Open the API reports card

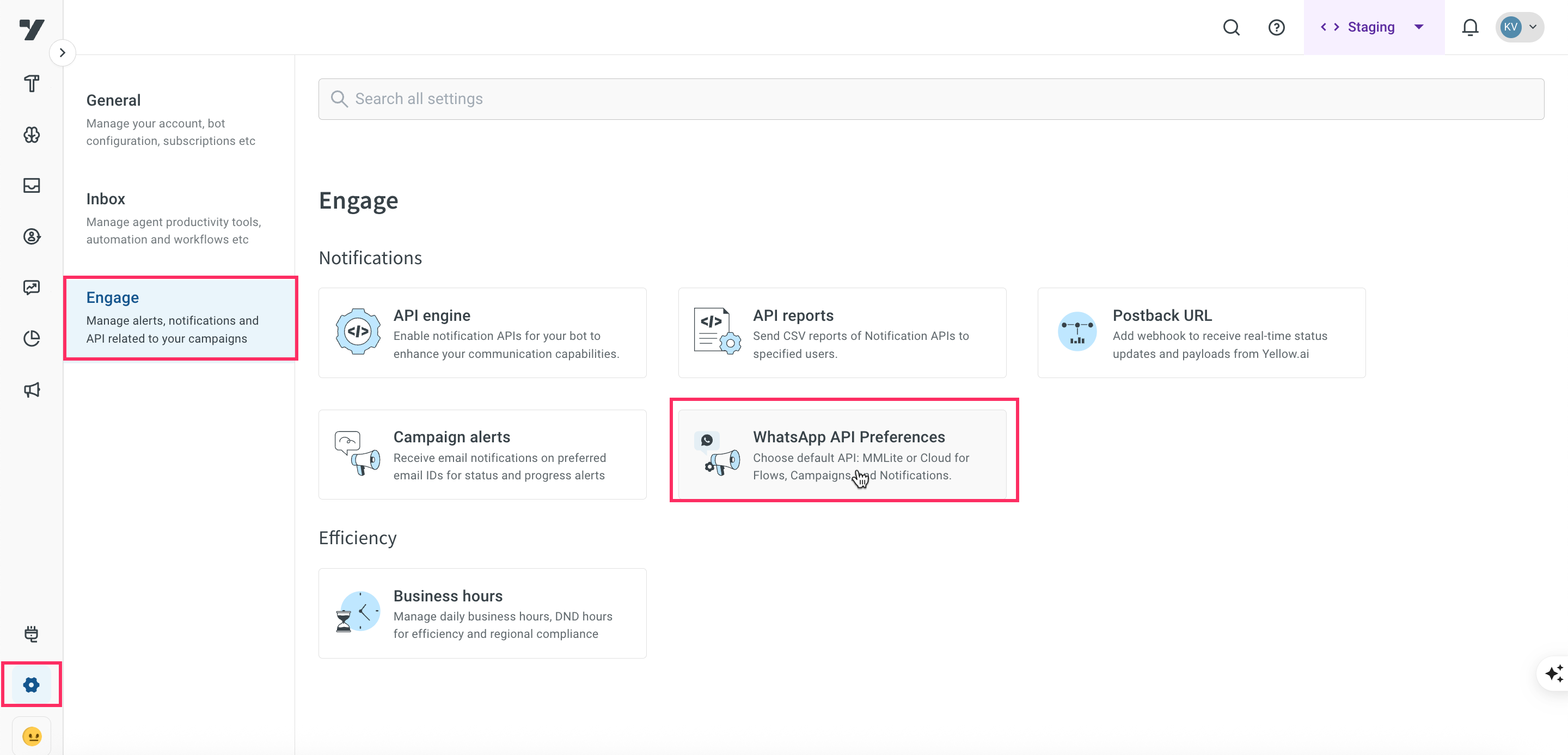[x=842, y=333]
